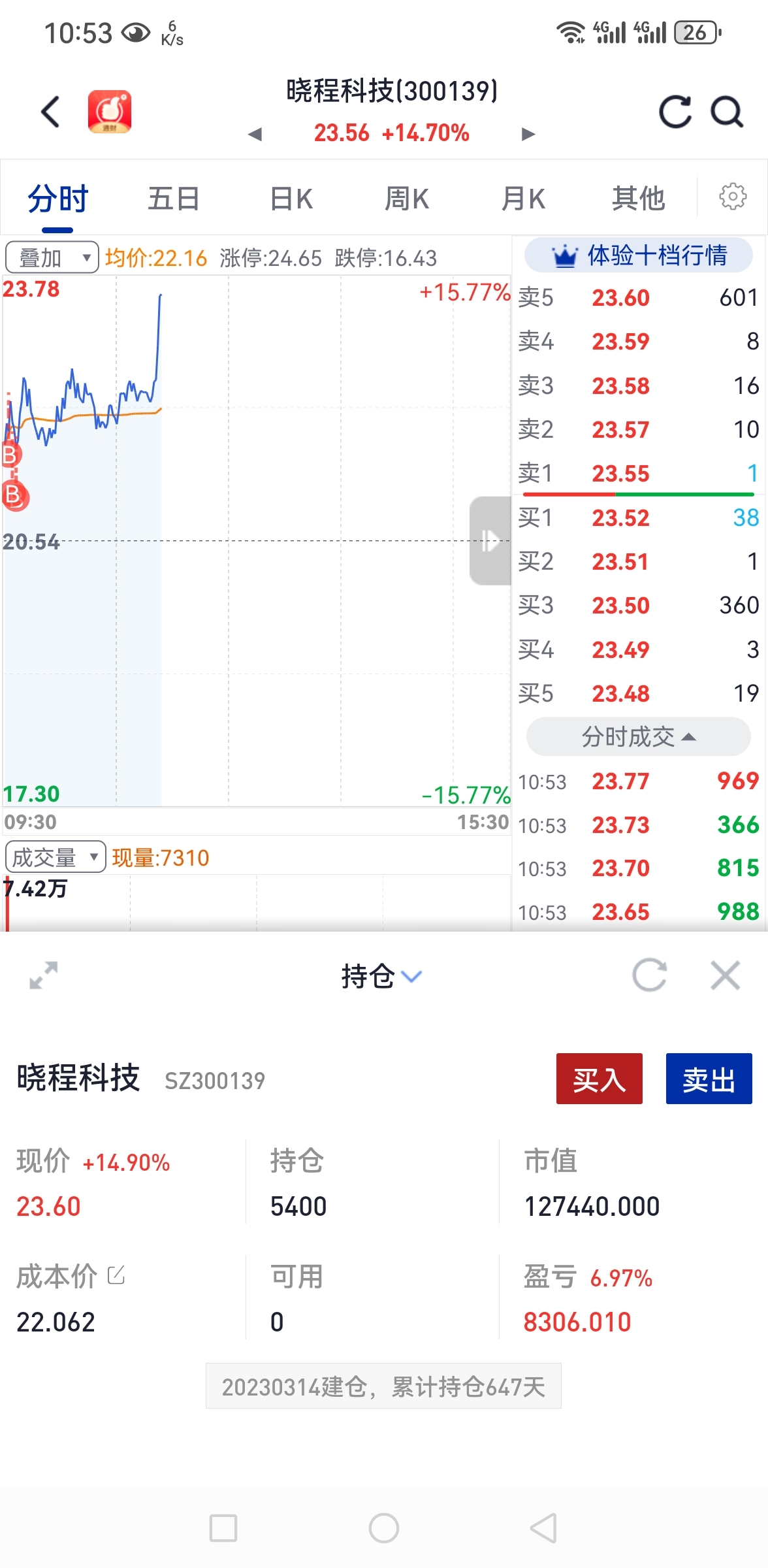The image size is (768, 1568).
Task: Select 买5 price 23.48 row
Action: coord(639,694)
